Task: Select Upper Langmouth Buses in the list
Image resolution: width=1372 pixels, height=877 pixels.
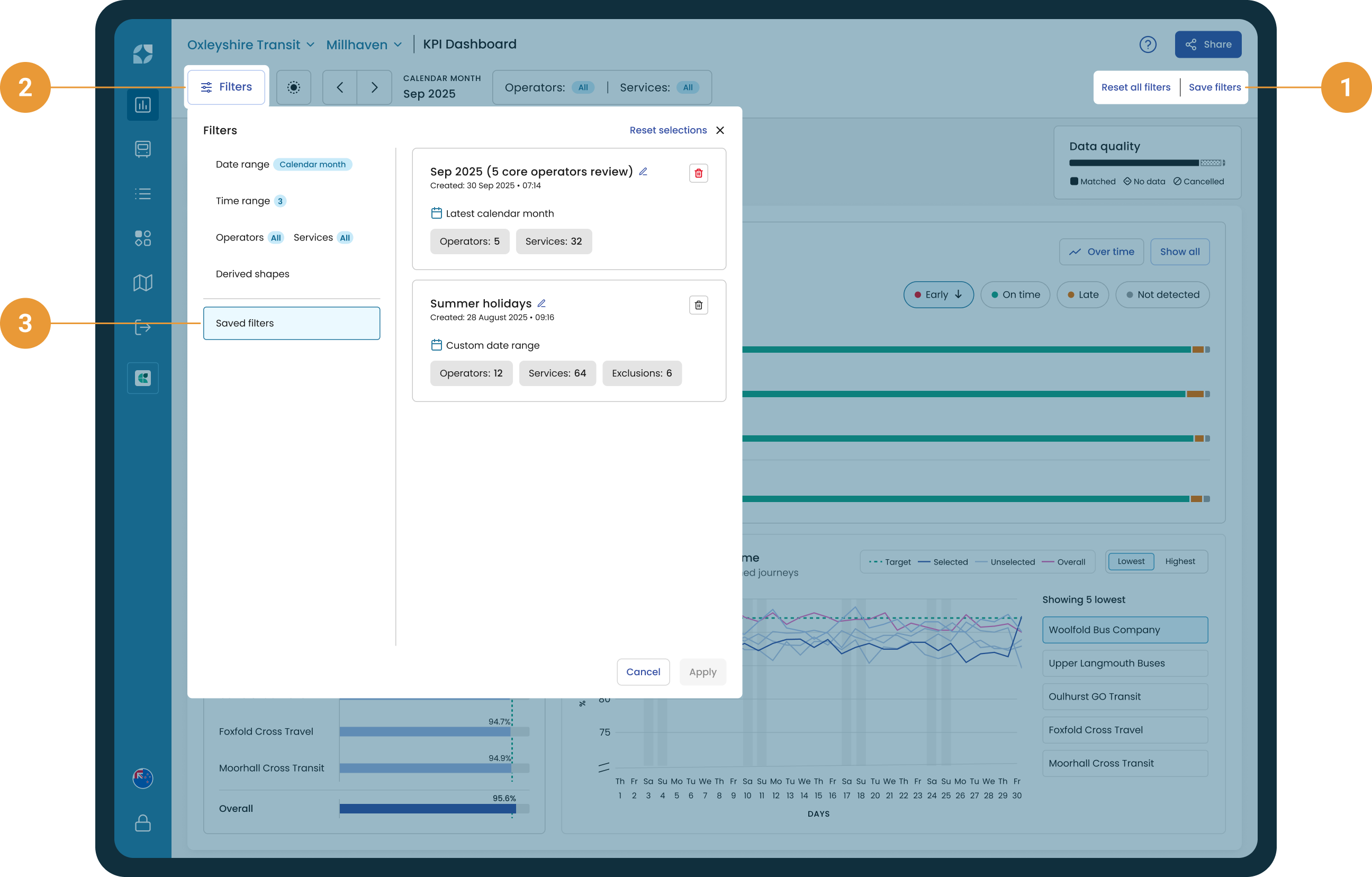Action: pos(1125,663)
